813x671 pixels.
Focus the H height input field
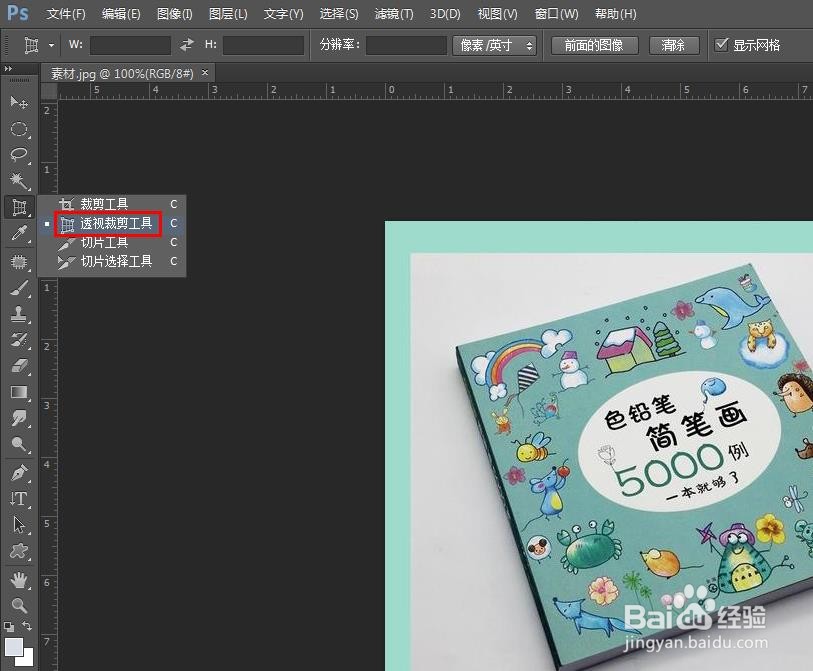263,45
